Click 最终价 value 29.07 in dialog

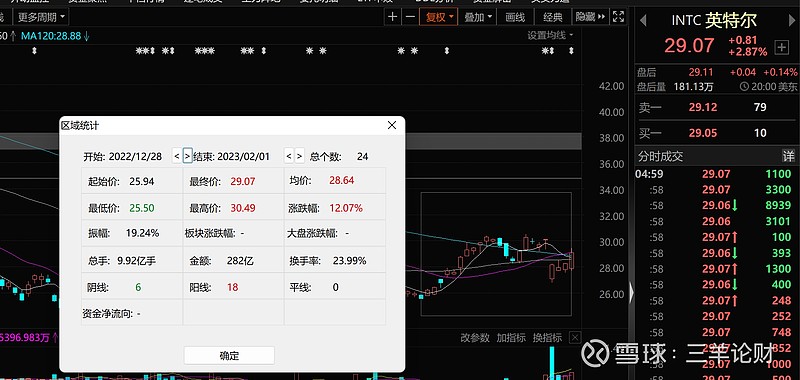point(243,181)
